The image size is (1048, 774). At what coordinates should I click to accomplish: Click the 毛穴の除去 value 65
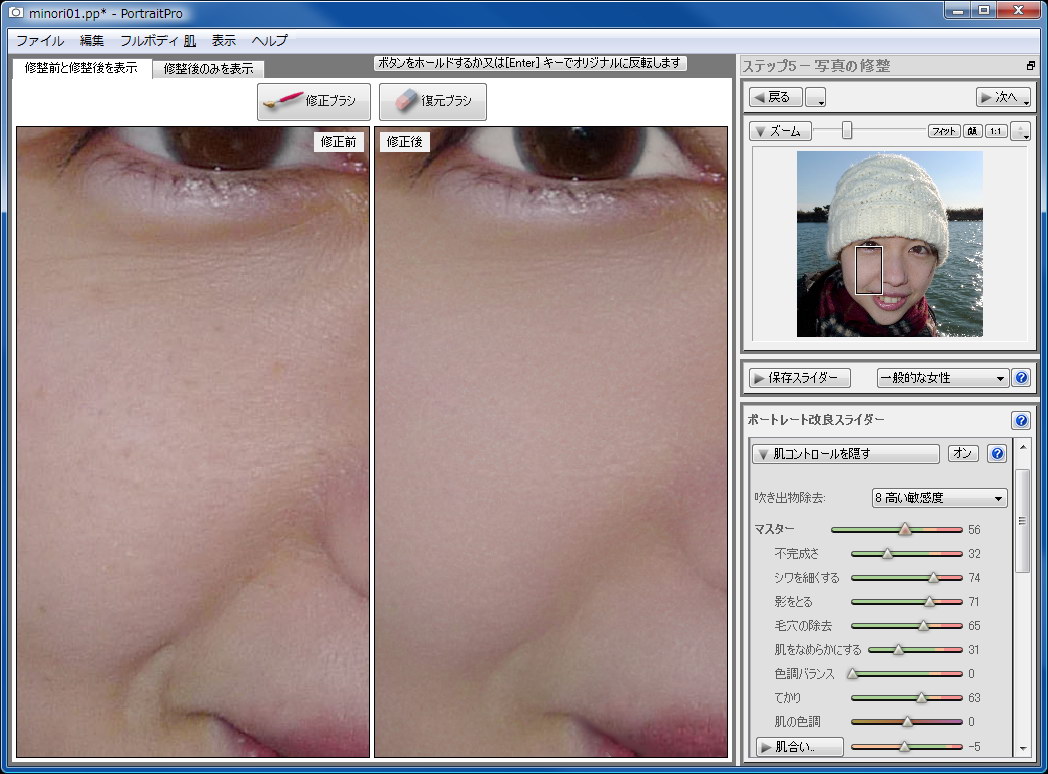(x=974, y=626)
